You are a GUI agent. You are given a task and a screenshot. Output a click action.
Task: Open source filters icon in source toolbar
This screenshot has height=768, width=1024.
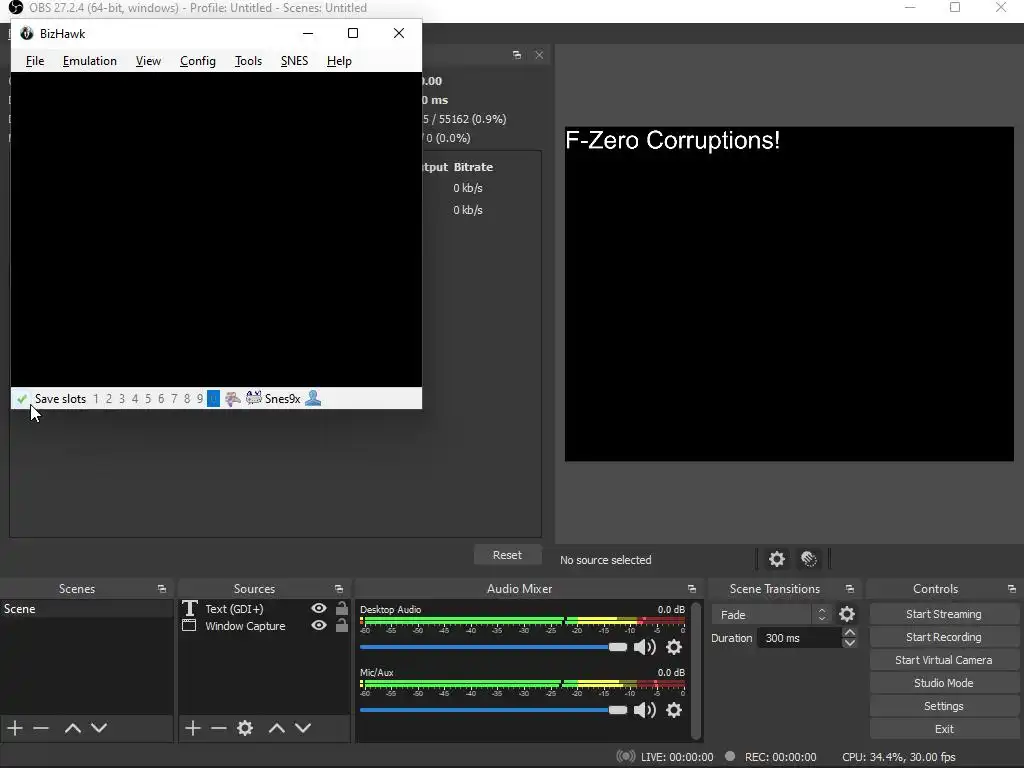pos(808,559)
